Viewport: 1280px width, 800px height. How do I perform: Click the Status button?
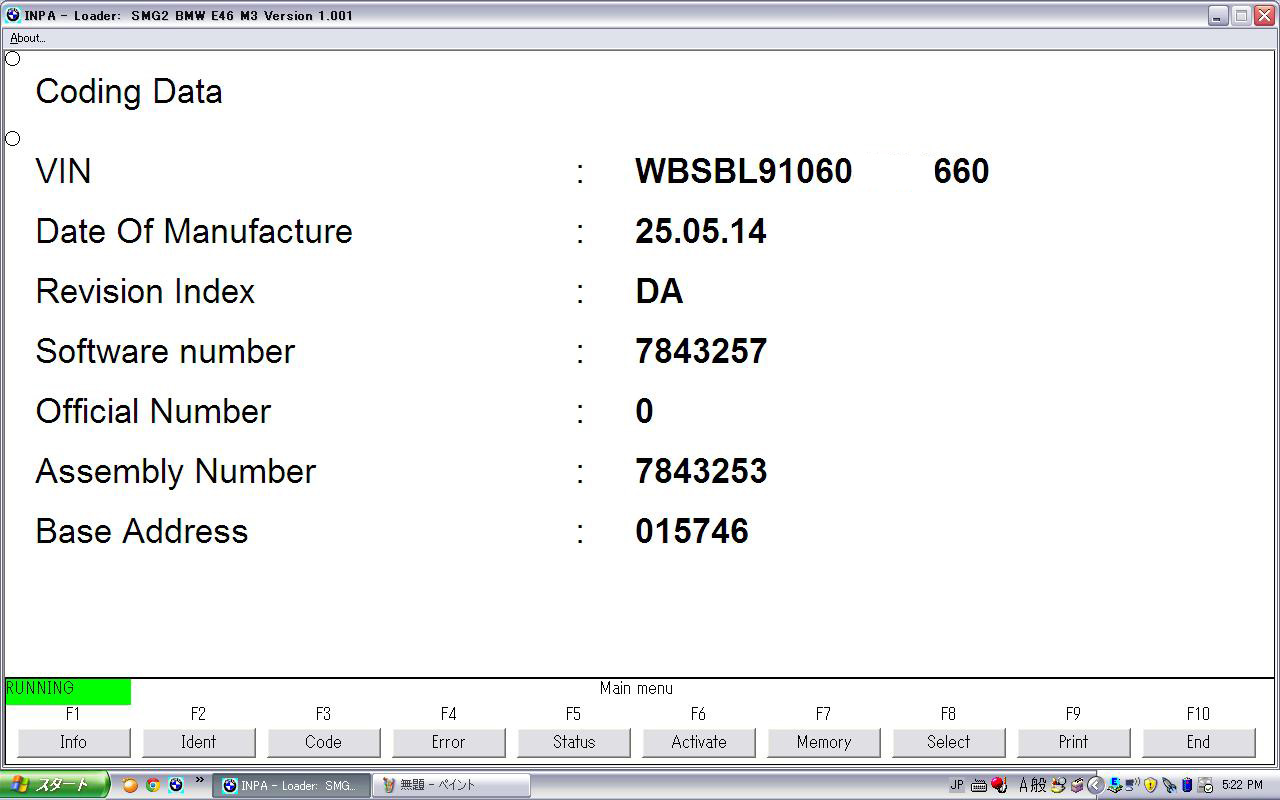tap(573, 742)
